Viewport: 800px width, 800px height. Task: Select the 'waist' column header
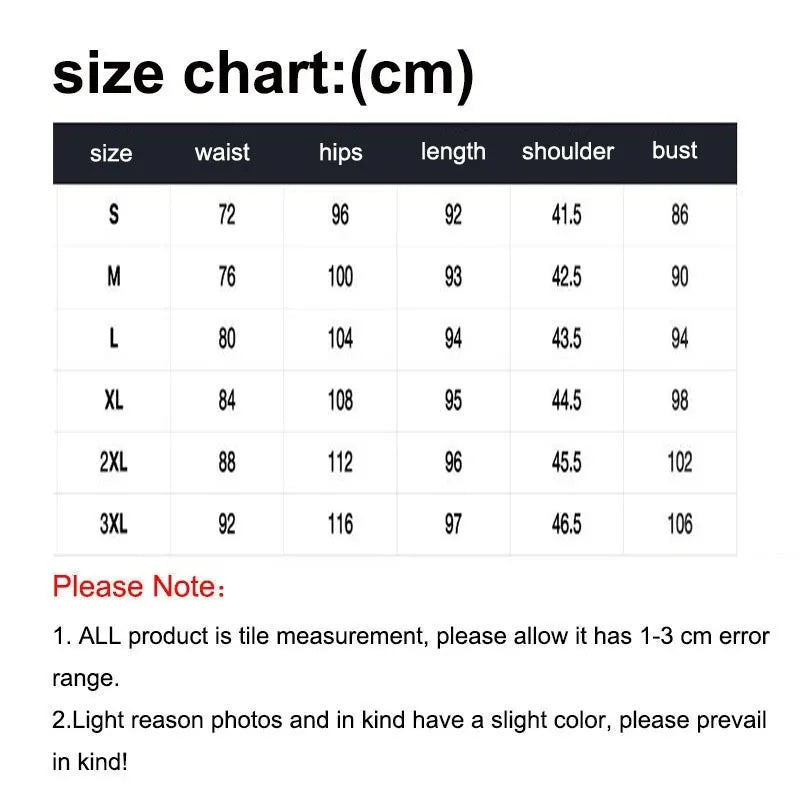click(x=222, y=153)
